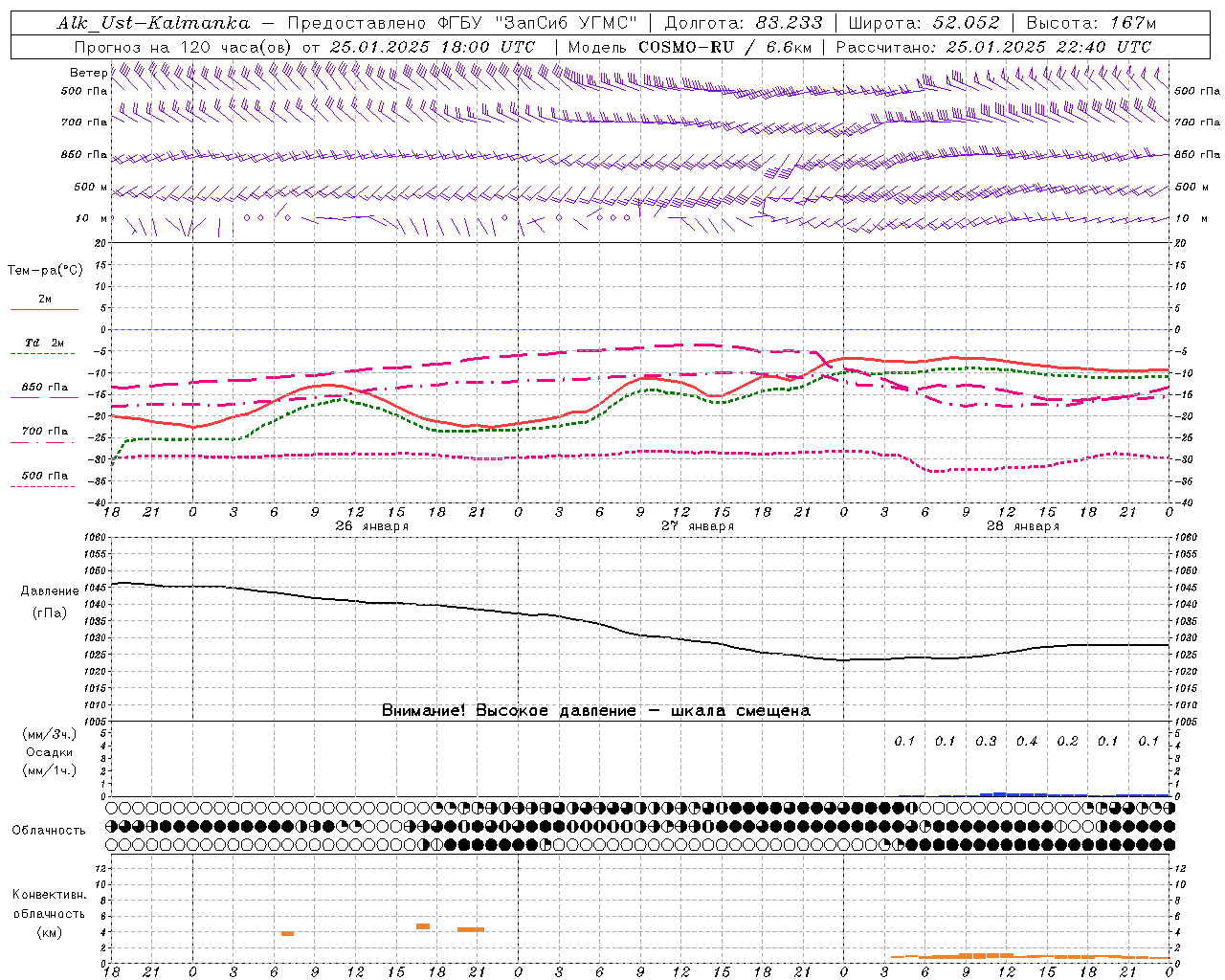The width and height of the screenshot is (1225, 980).
Task: Click the (мм/1ч.) precipitation unit label
Action: 49,770
